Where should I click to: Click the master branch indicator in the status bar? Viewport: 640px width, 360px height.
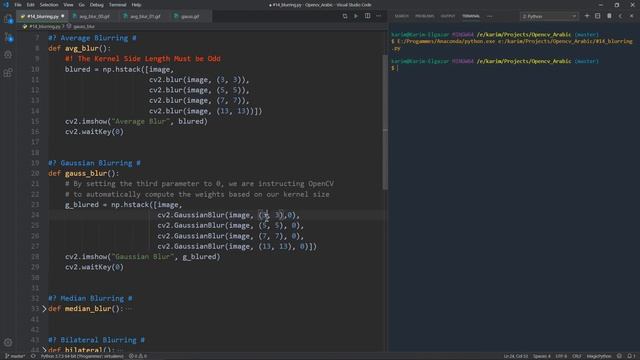click(x=15, y=356)
